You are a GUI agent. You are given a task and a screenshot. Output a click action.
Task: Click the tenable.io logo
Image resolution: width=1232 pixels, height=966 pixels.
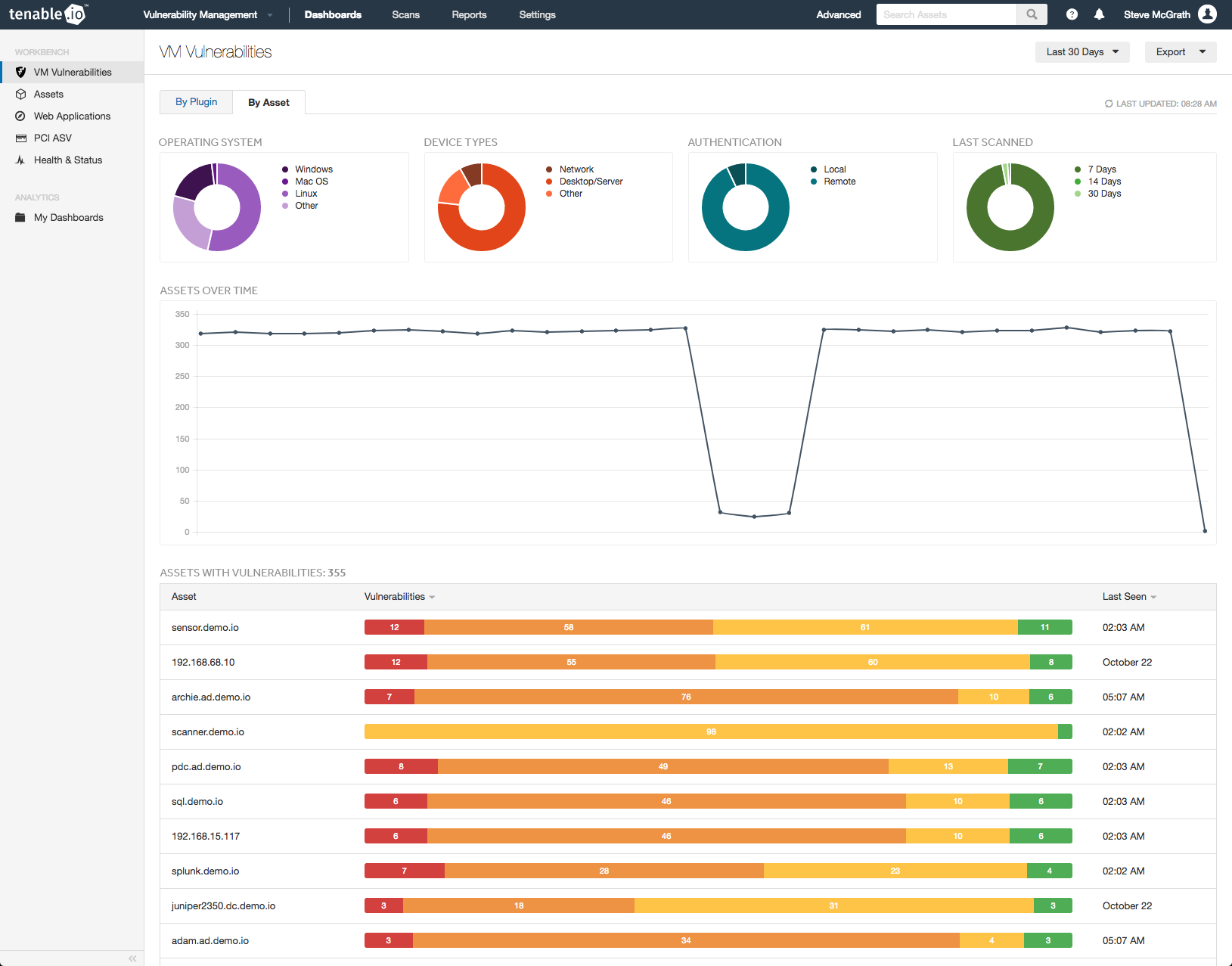tap(48, 14)
